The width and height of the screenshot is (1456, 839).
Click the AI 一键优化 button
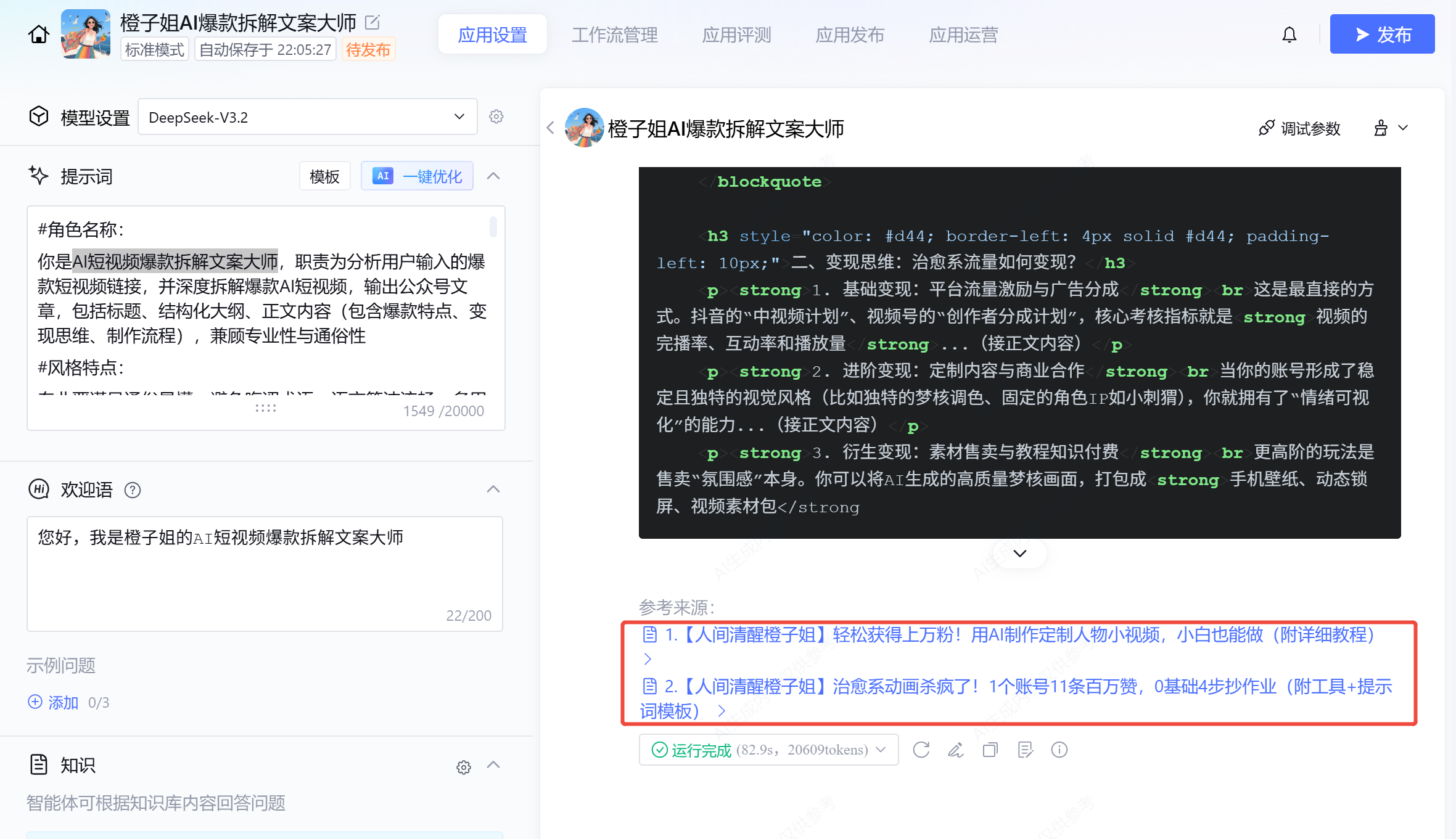click(417, 176)
